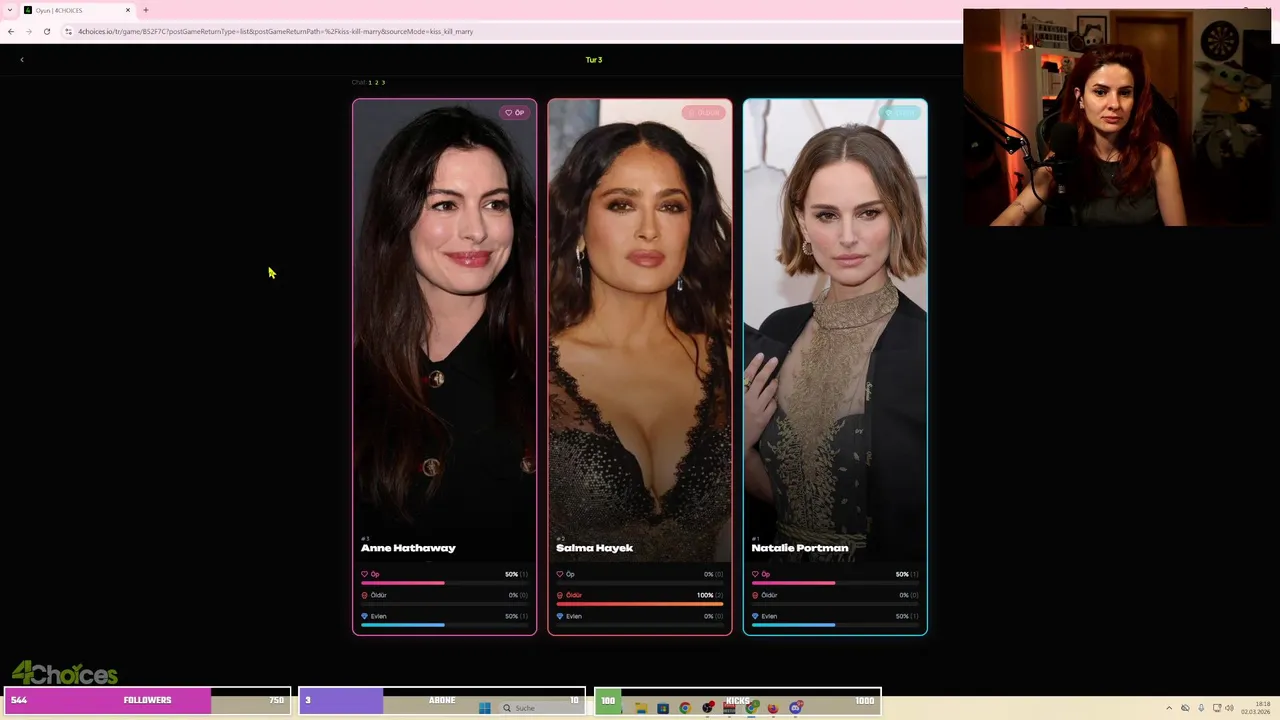This screenshot has height=720, width=1280.
Task: Click Salma Hayek's Öp heart icon
Action: [560, 574]
